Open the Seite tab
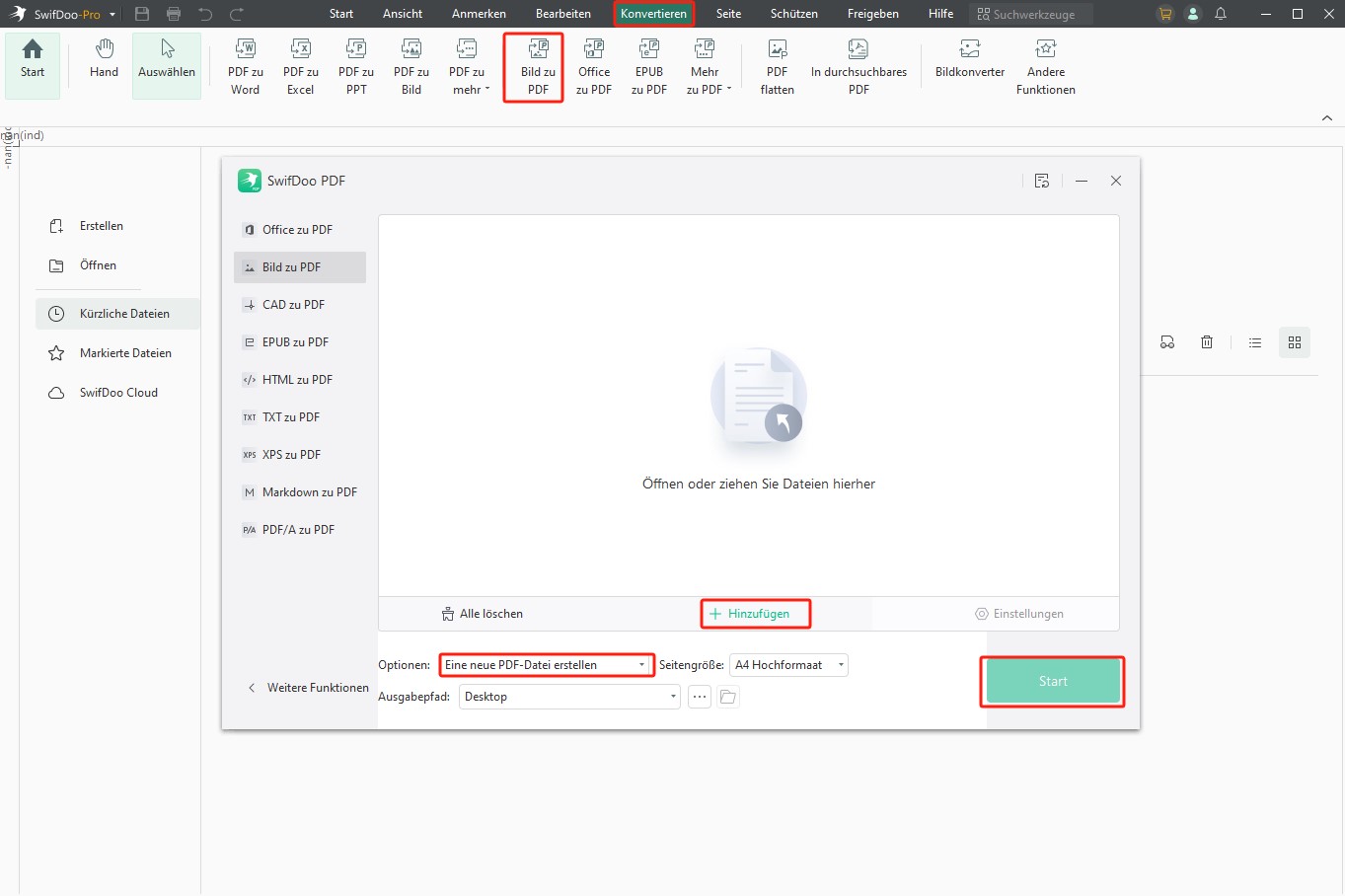This screenshot has width=1345, height=896. point(728,14)
